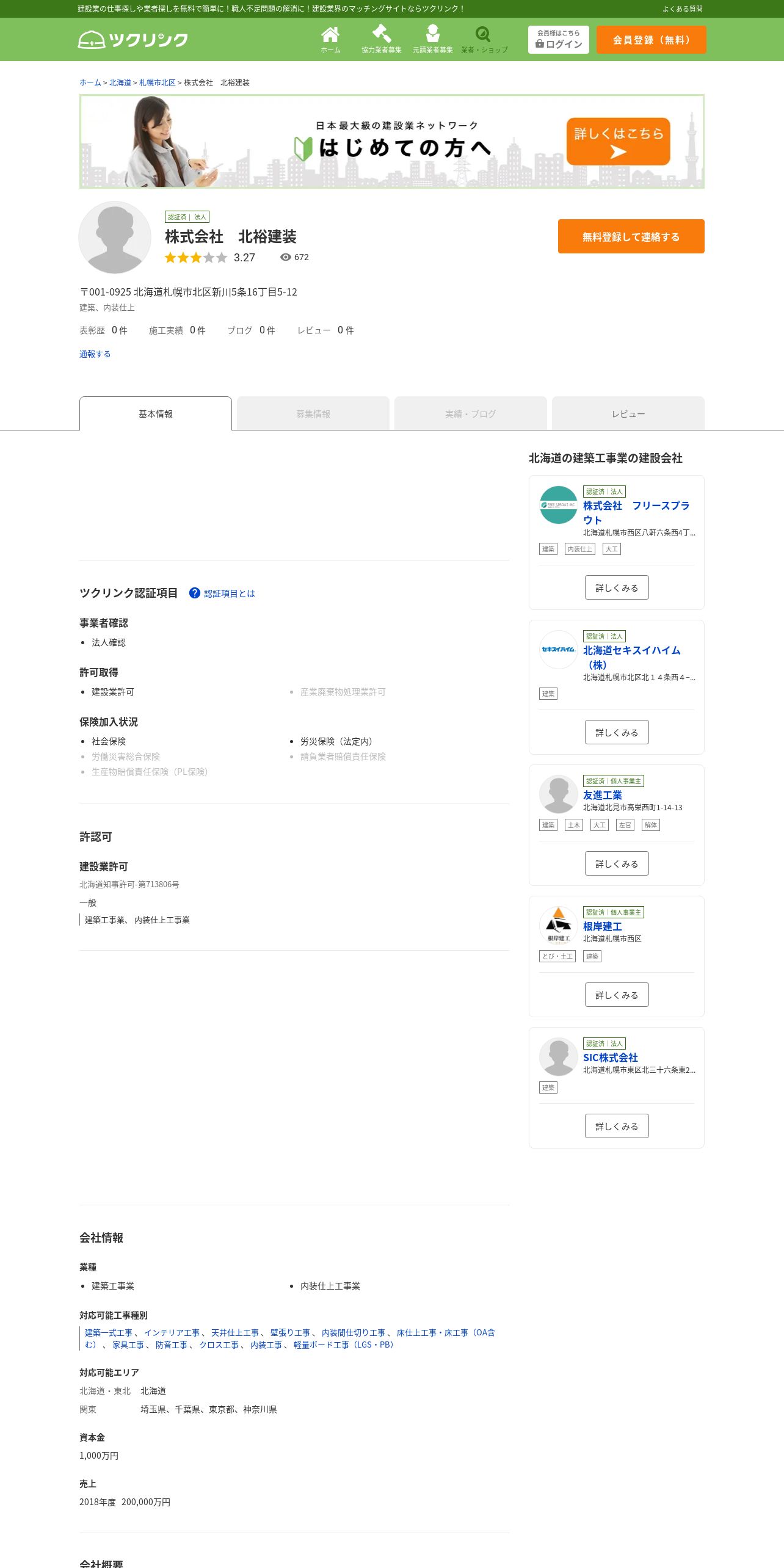The width and height of the screenshot is (784, 1568).
Task: Select the 実績・ブログ tab
Action: (471, 413)
